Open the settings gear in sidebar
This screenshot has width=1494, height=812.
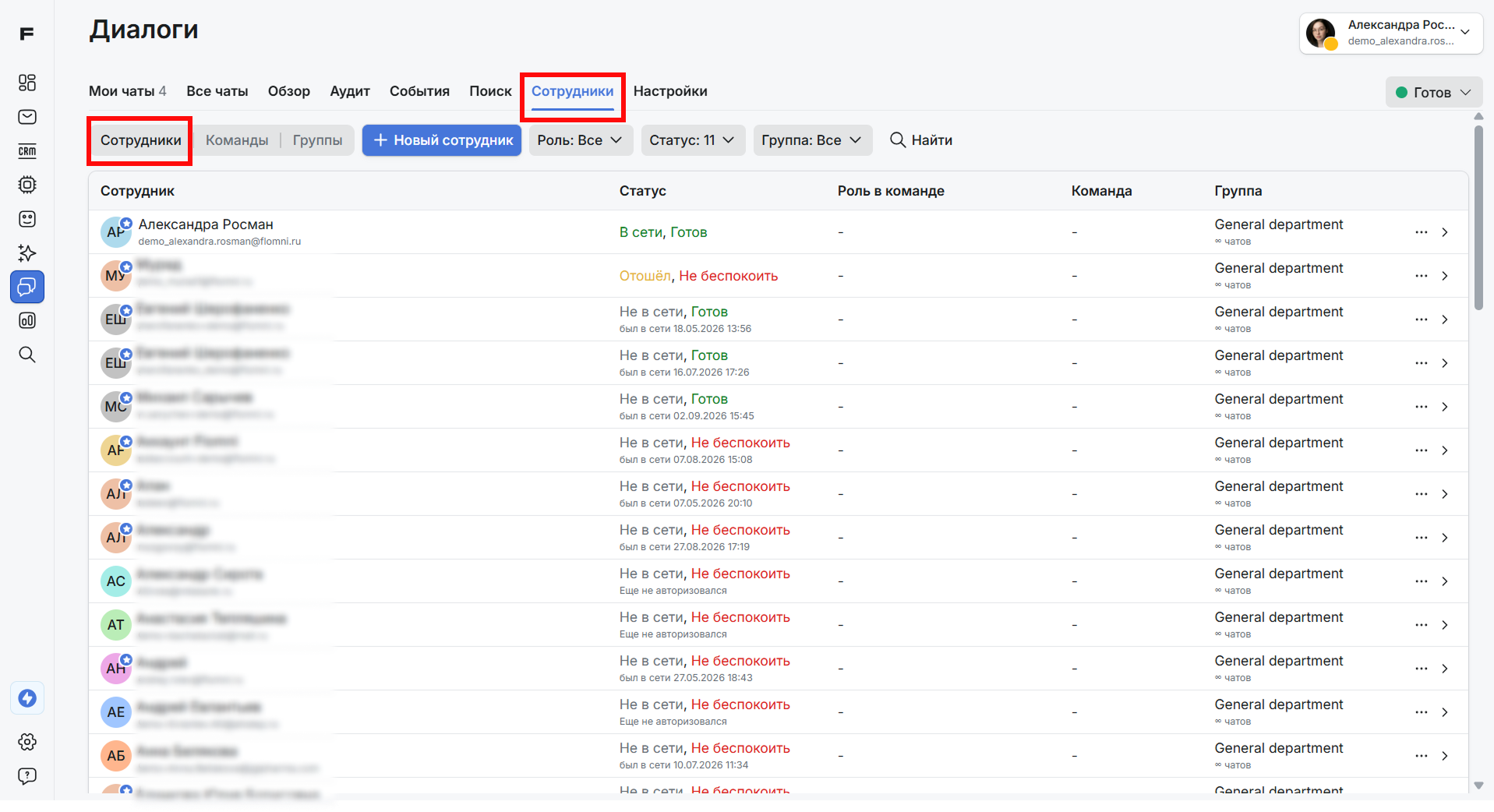[27, 742]
